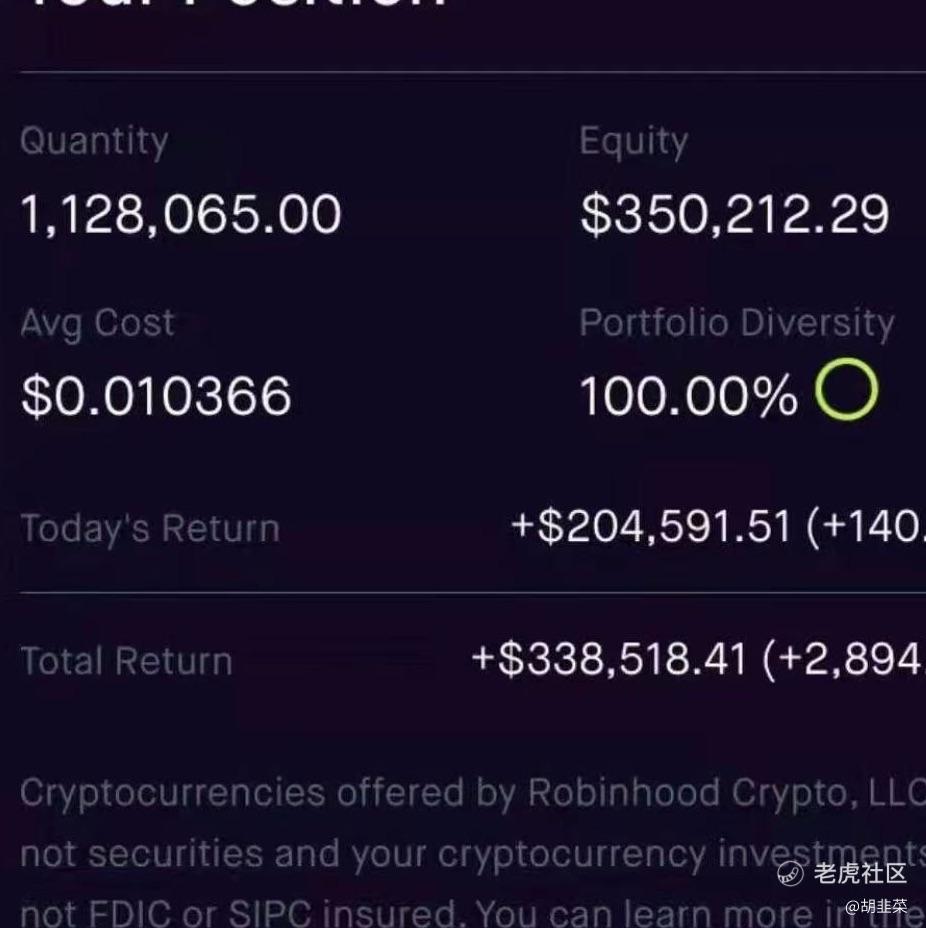Tap the 100.00% diversity value

coord(689,396)
